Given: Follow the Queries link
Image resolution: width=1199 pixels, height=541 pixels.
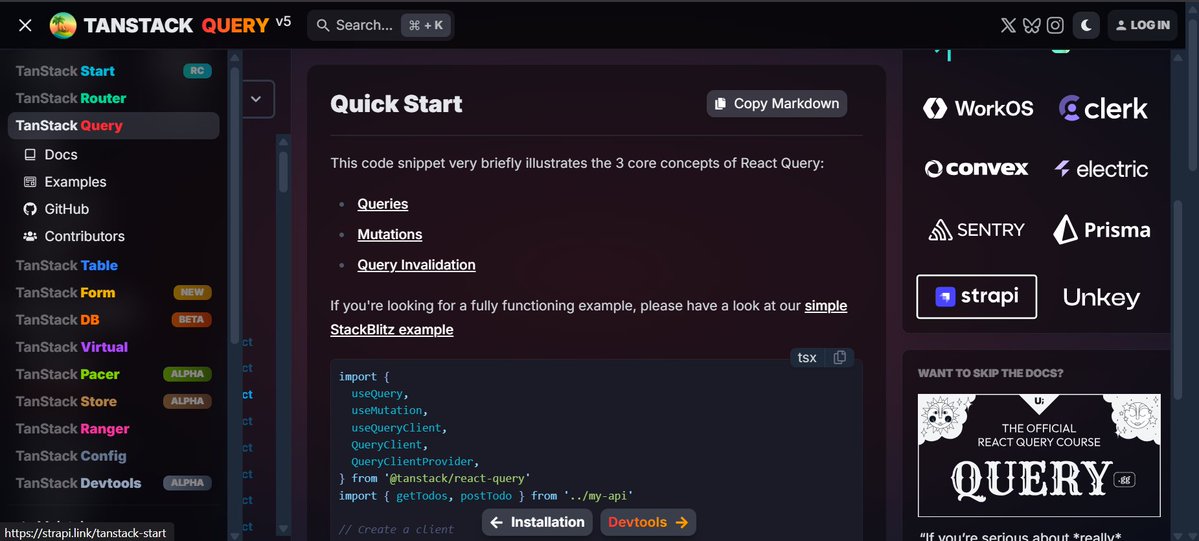Looking at the screenshot, I should click(x=382, y=204).
